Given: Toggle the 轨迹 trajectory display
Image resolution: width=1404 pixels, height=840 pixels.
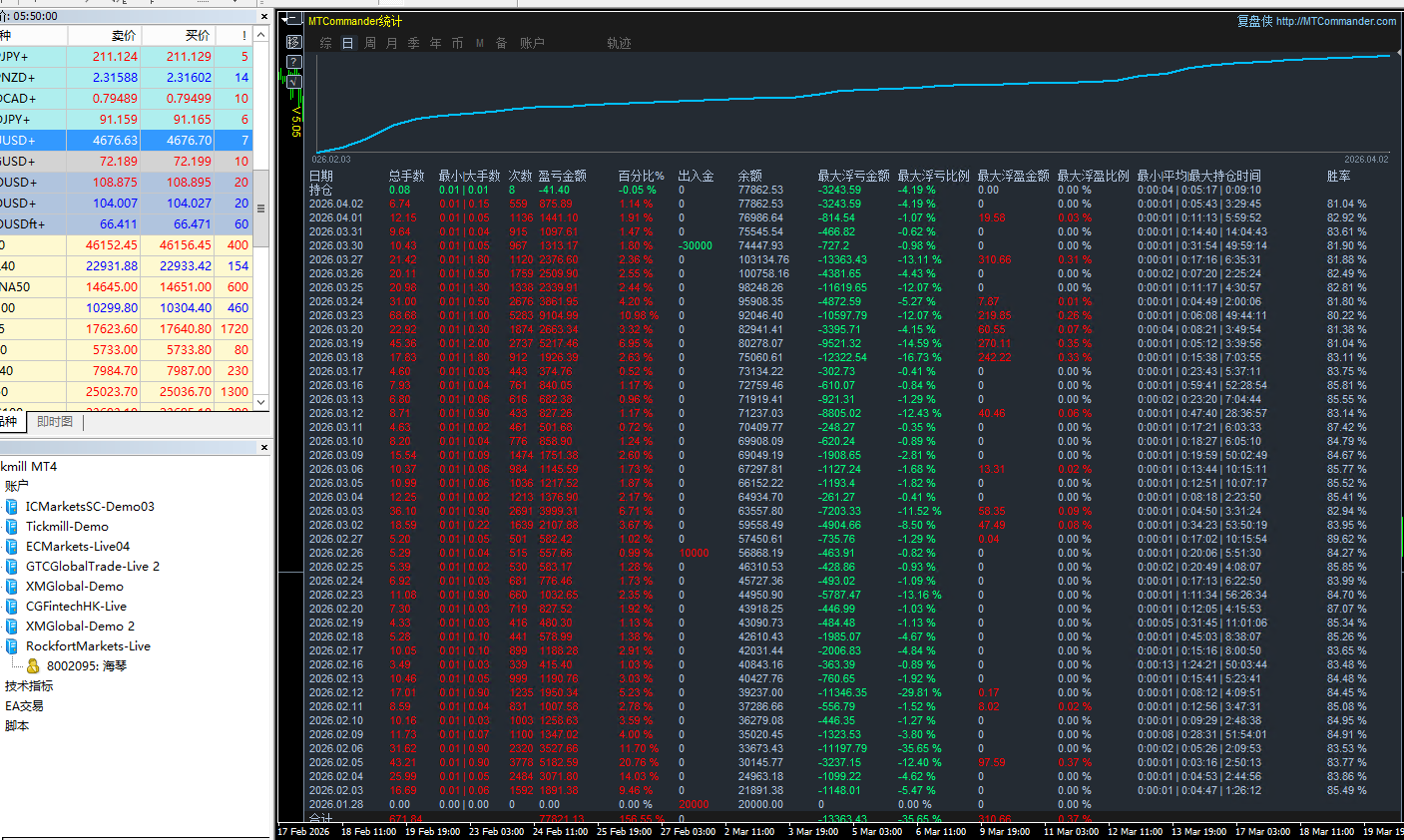Looking at the screenshot, I should point(619,43).
